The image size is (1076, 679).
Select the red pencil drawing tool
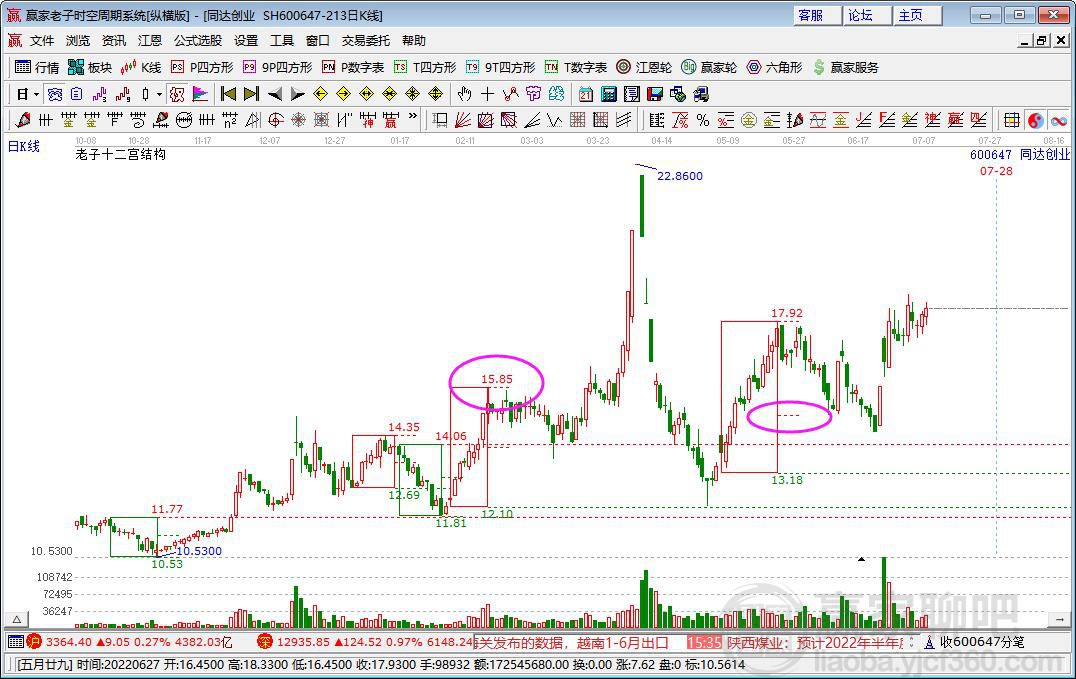23,120
